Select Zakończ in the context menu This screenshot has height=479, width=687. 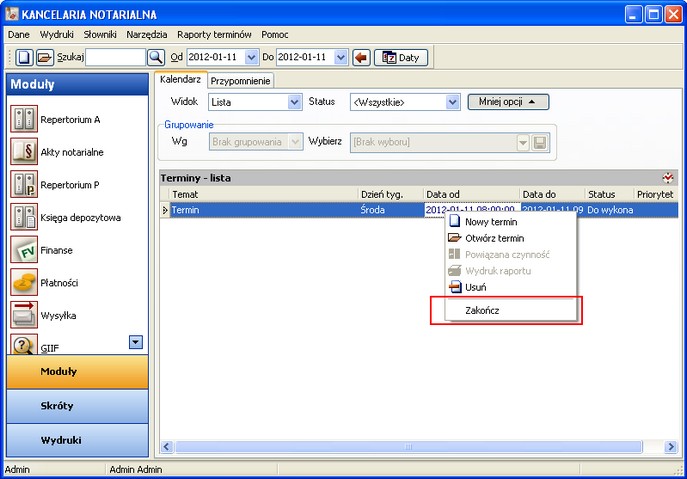[482, 311]
